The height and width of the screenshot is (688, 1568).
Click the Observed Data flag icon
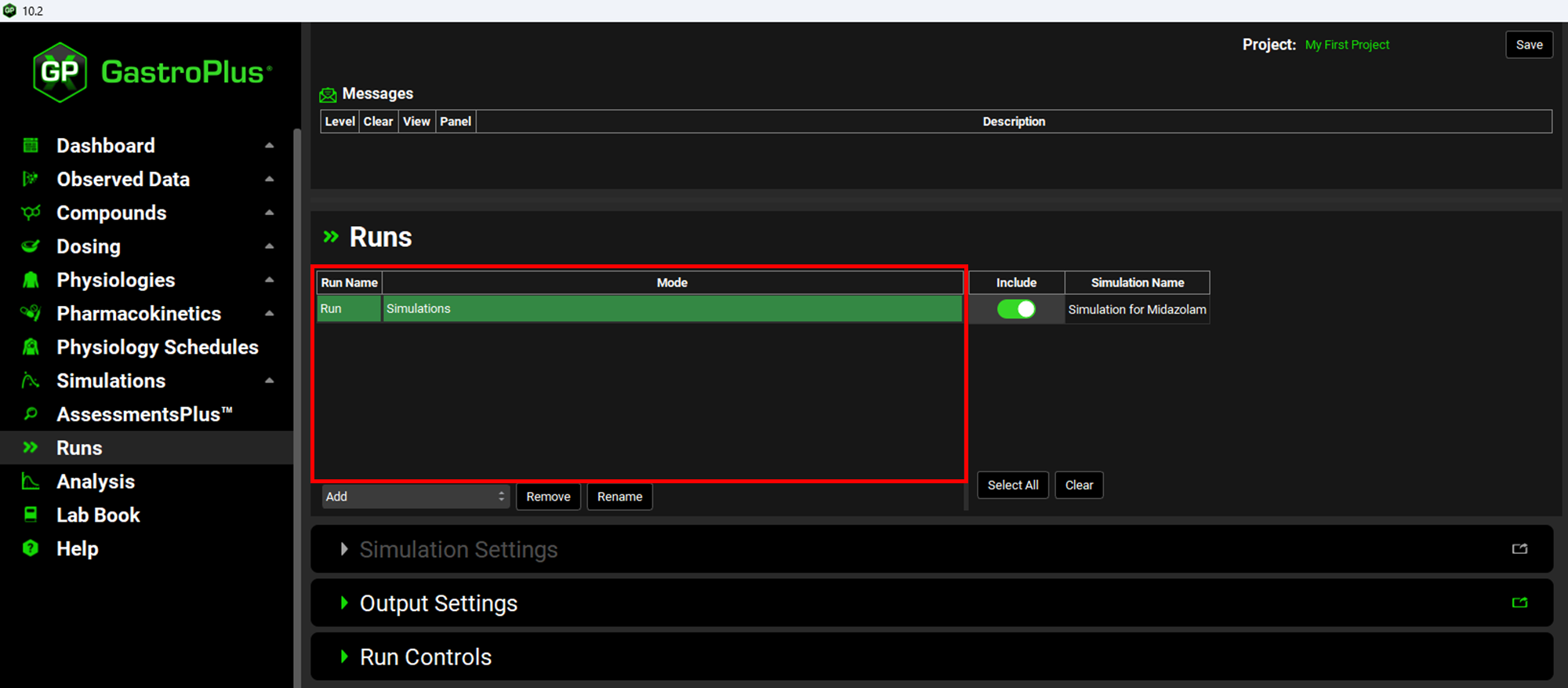[31, 179]
